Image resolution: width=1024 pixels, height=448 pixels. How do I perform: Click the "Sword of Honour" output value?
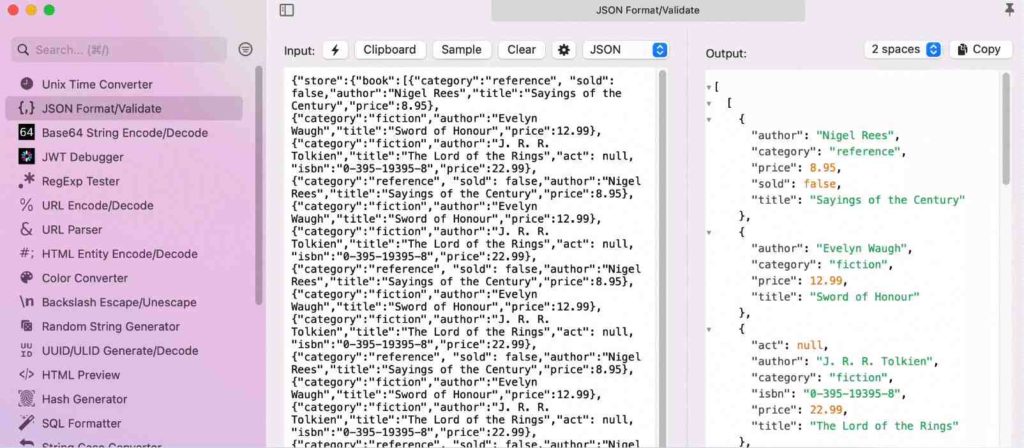point(864,296)
